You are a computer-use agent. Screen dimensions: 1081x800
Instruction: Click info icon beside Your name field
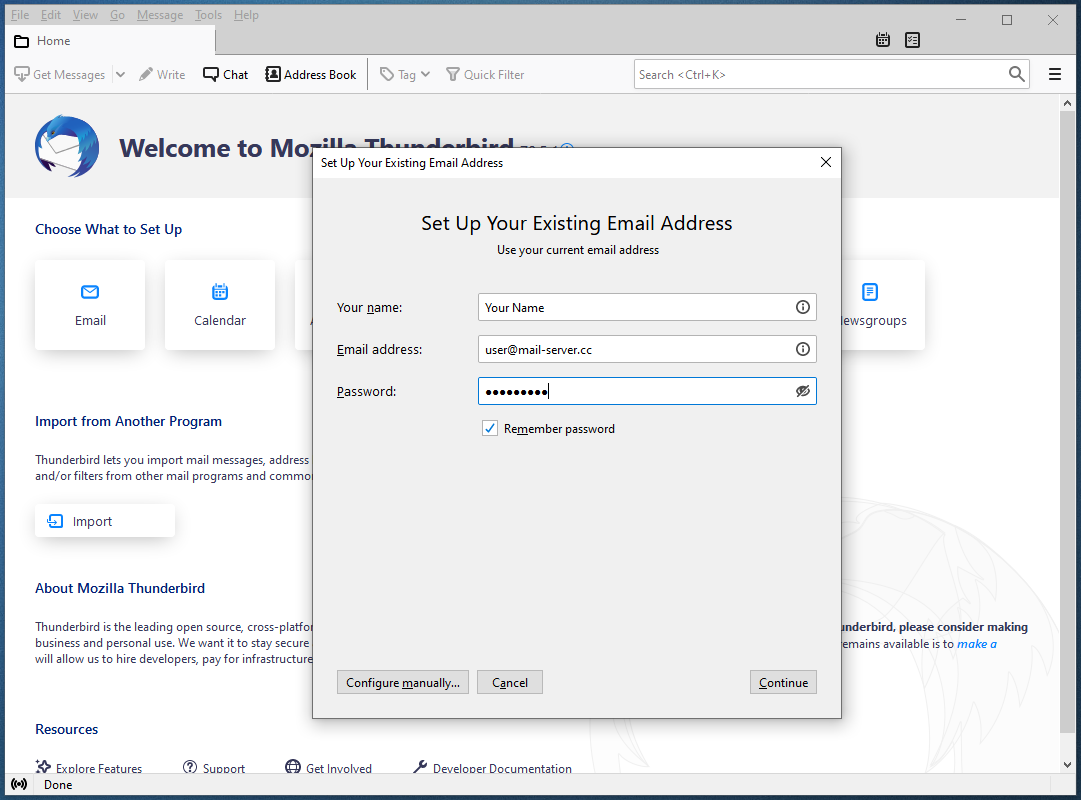click(x=802, y=307)
